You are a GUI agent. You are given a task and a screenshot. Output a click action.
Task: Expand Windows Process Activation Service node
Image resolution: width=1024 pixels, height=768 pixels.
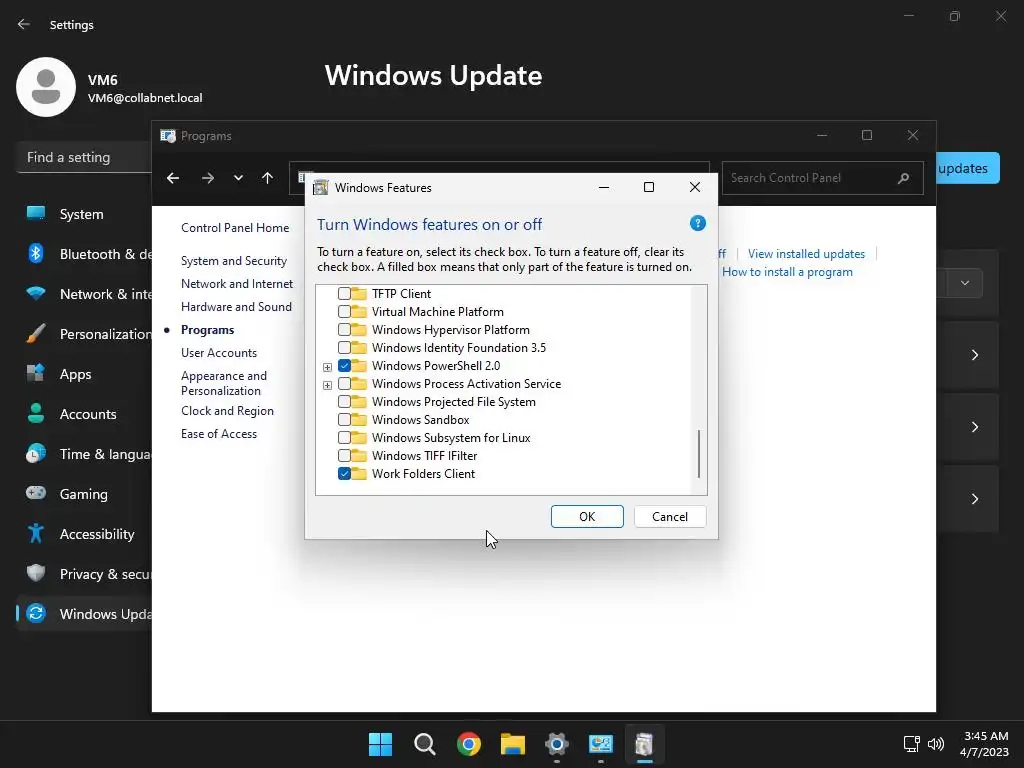pyautogui.click(x=327, y=385)
